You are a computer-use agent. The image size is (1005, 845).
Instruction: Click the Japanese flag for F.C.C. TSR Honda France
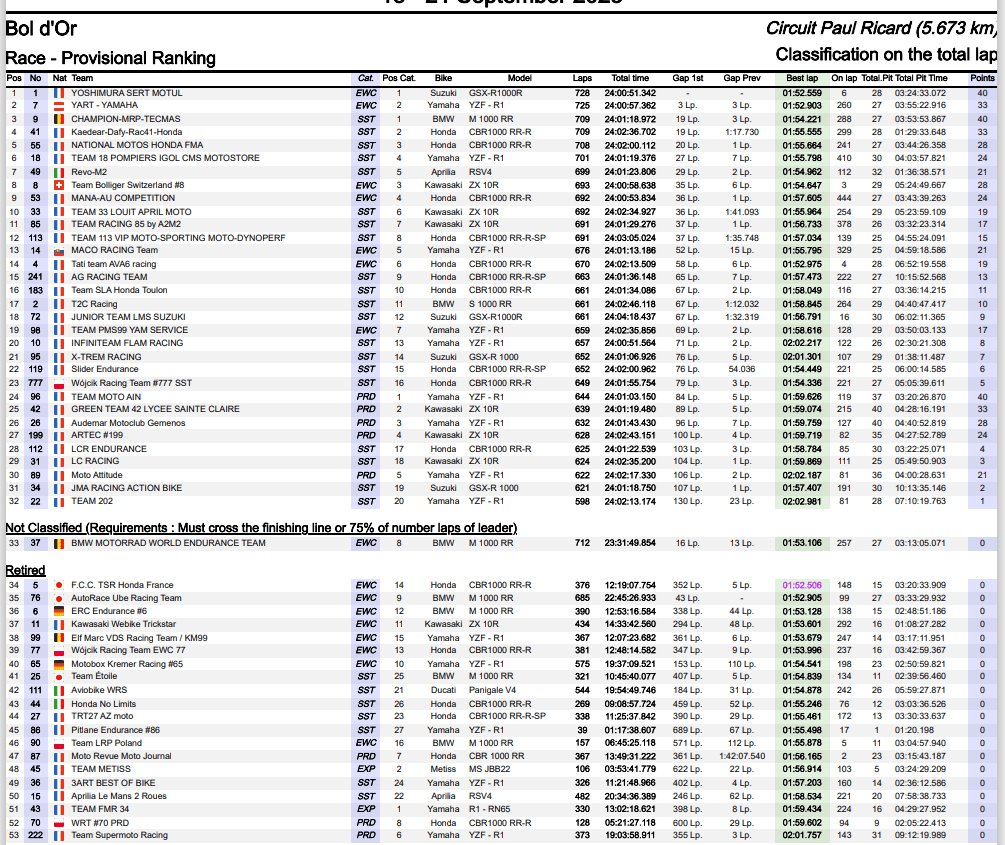point(58,585)
